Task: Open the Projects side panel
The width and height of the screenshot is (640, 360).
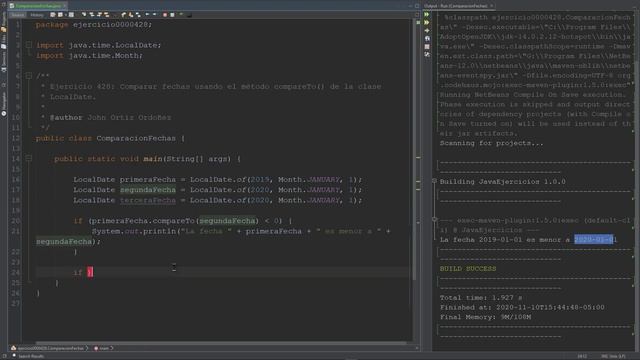Action: [4, 22]
